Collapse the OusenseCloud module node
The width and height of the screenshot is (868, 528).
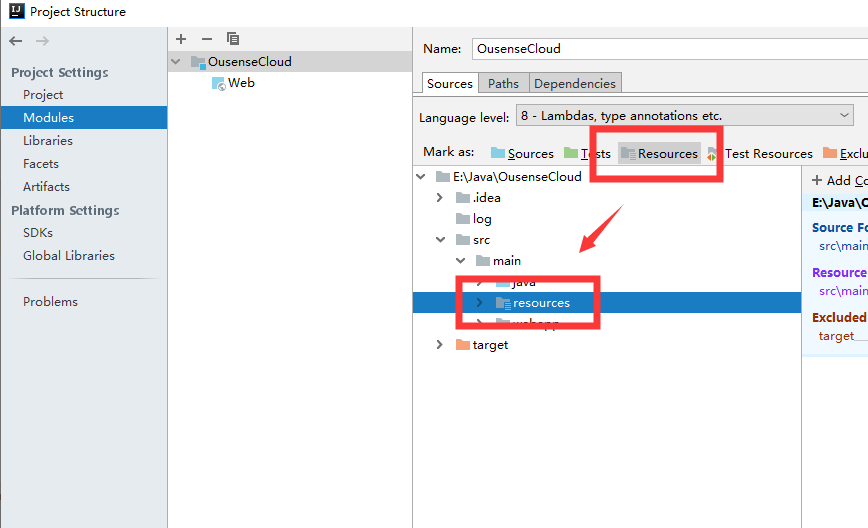(x=176, y=62)
